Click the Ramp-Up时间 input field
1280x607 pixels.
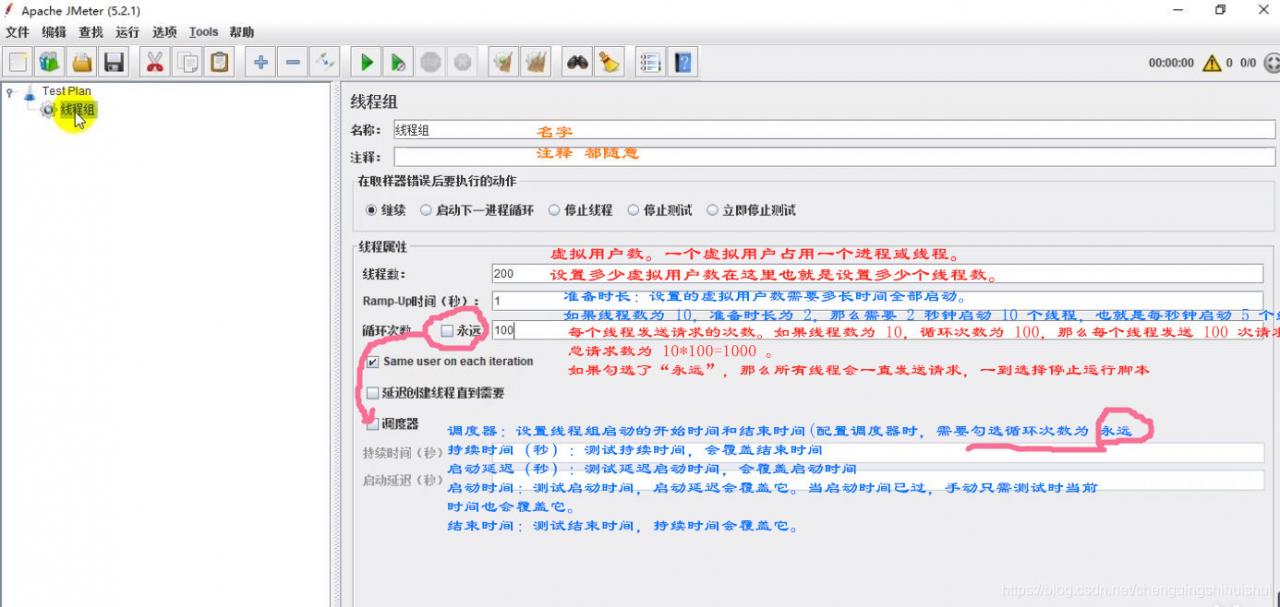(877, 301)
